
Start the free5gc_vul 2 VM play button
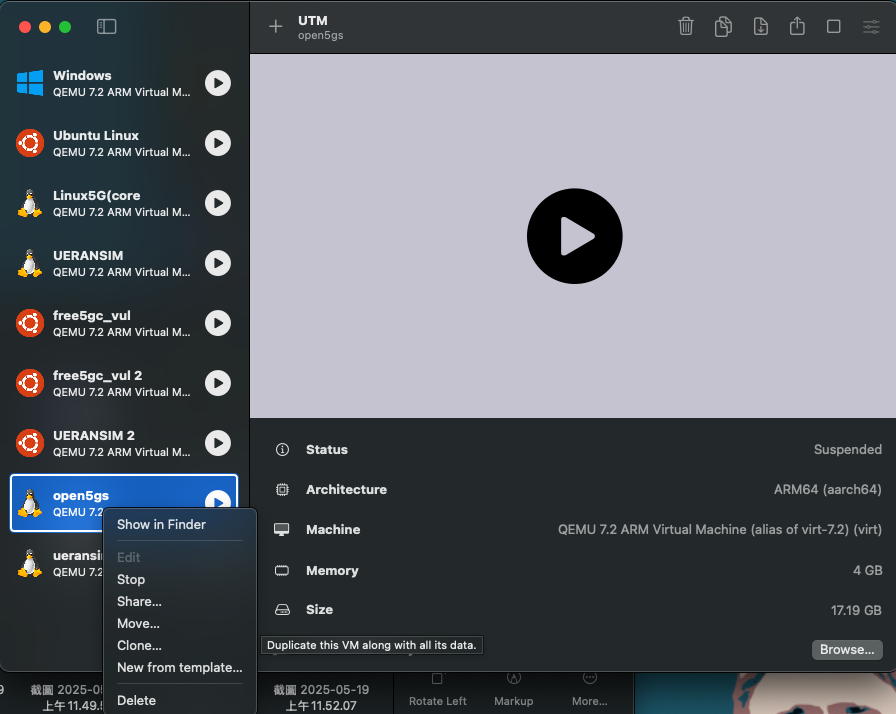[x=218, y=383]
